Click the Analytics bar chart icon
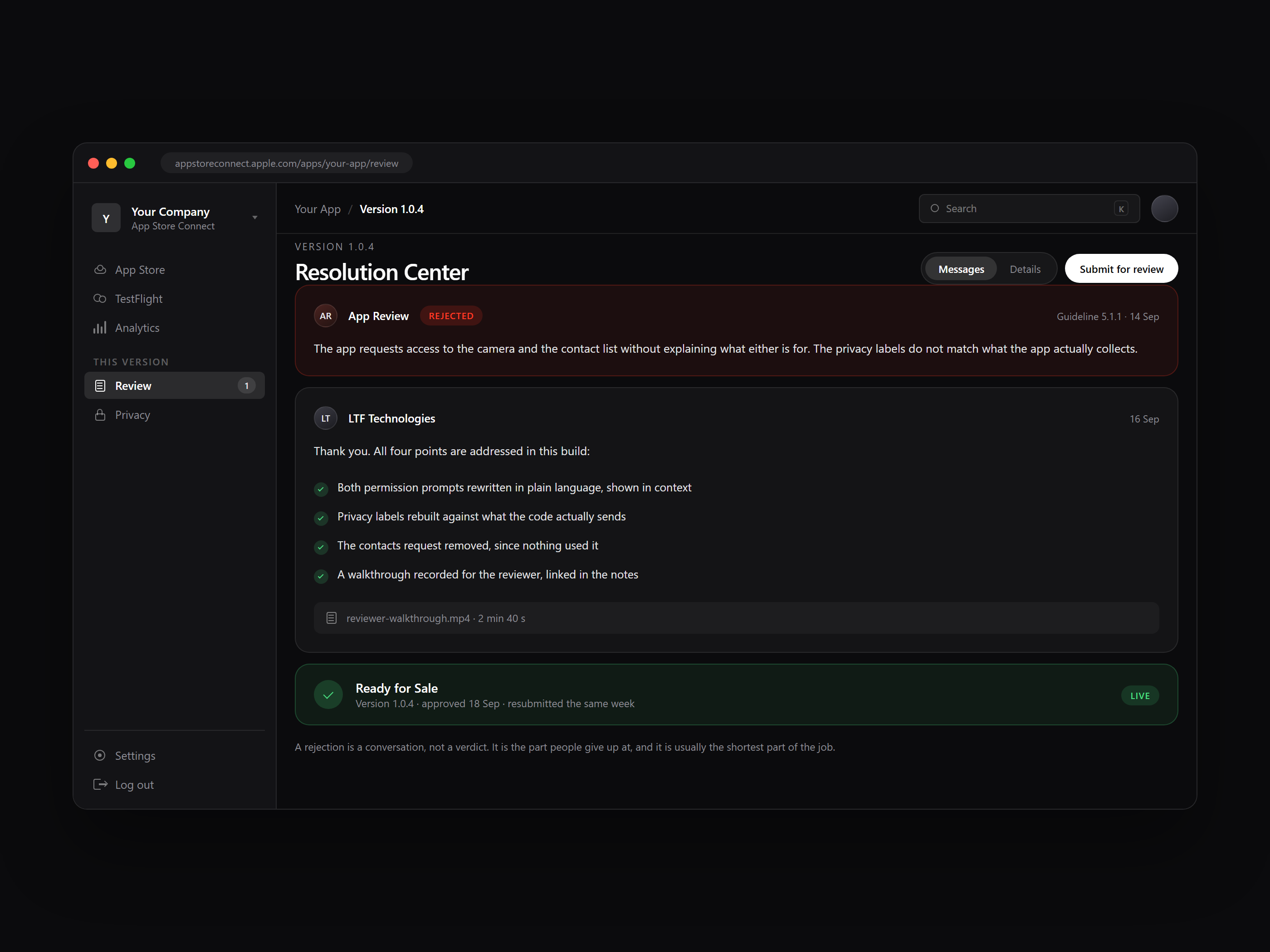Screen dimensions: 1270x952 pos(100,328)
